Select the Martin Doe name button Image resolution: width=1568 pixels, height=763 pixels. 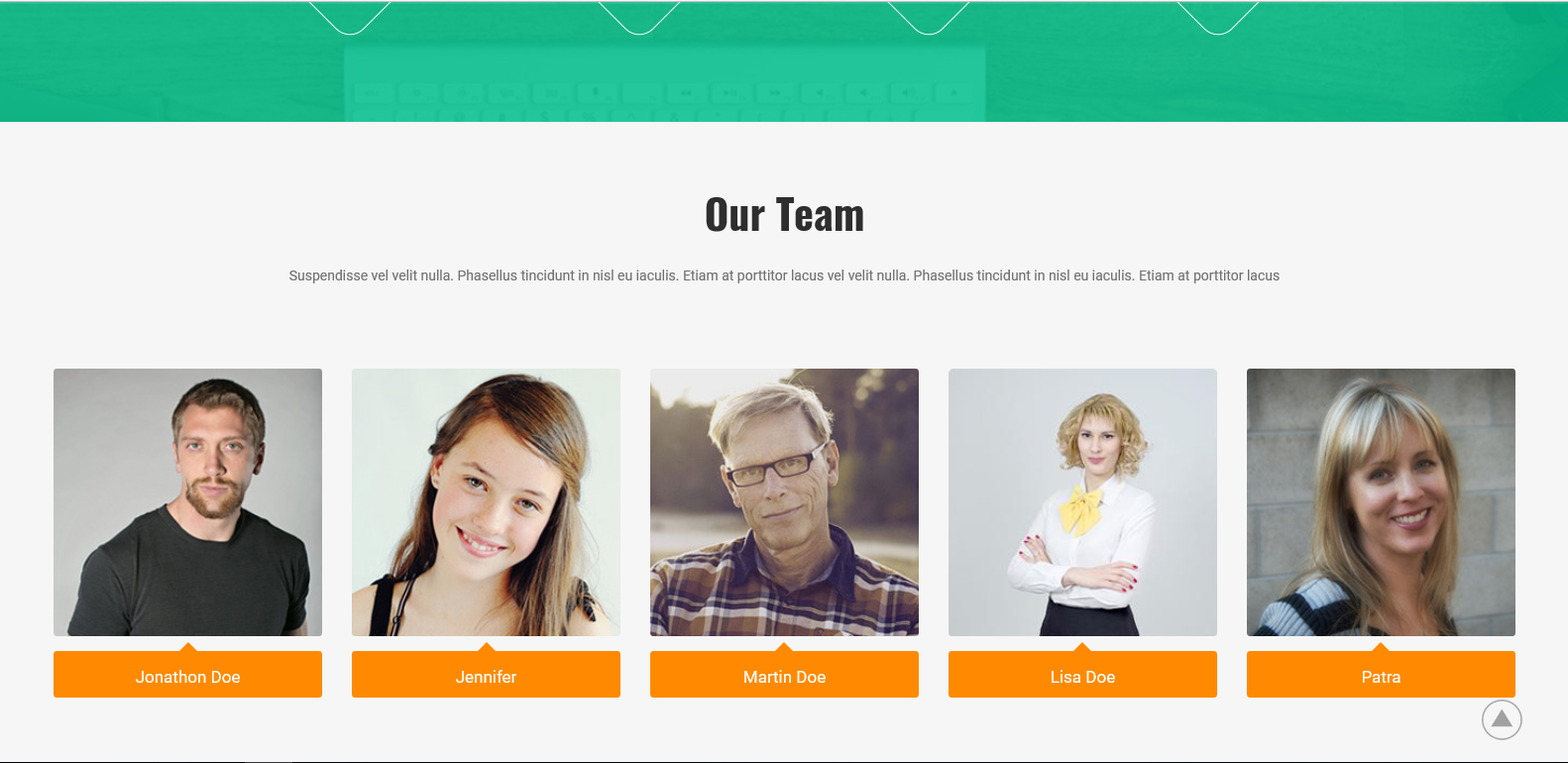[x=784, y=675]
